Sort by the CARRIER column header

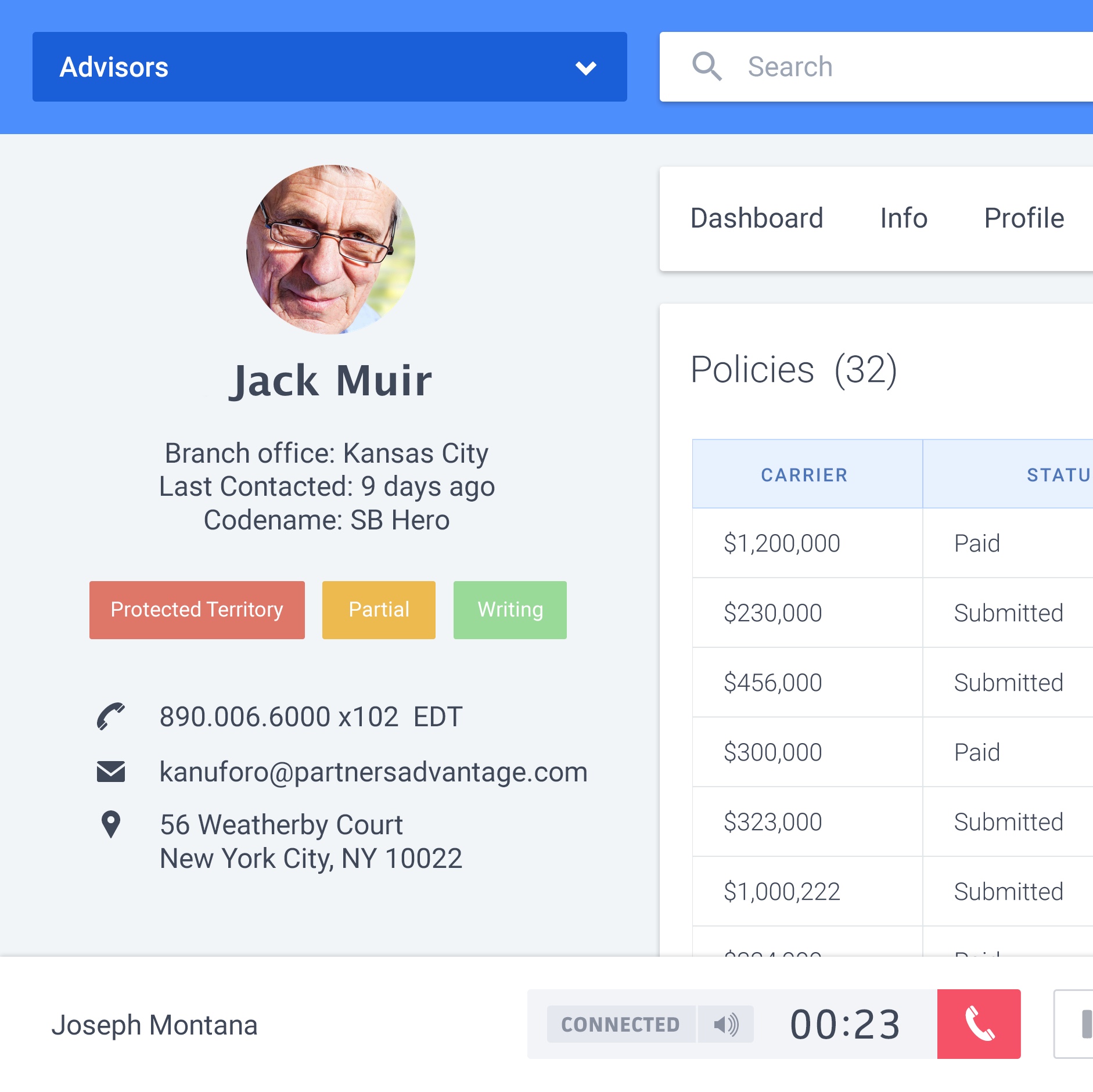click(x=804, y=475)
